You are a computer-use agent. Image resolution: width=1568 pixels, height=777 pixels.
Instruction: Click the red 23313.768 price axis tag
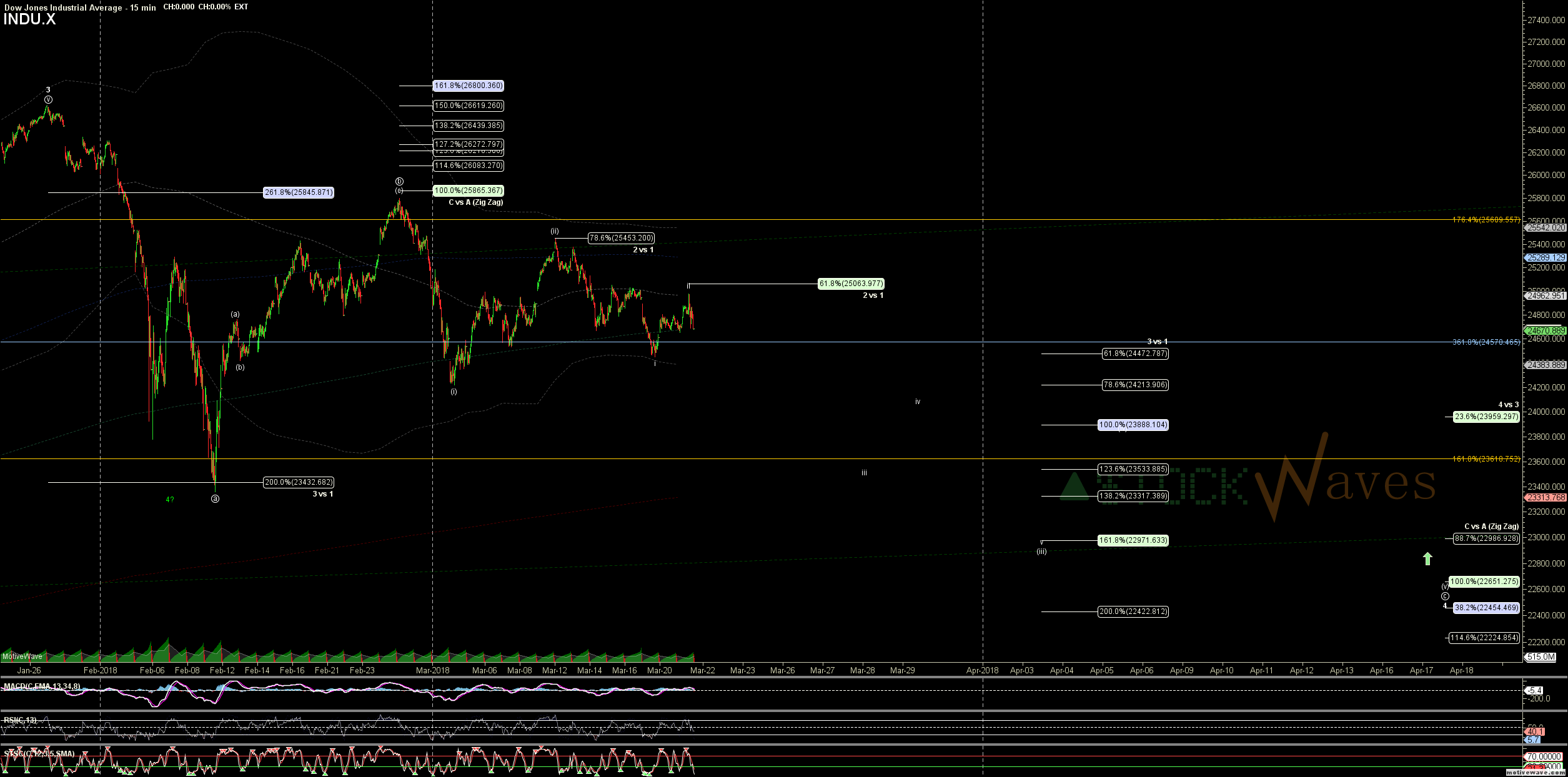[1546, 498]
